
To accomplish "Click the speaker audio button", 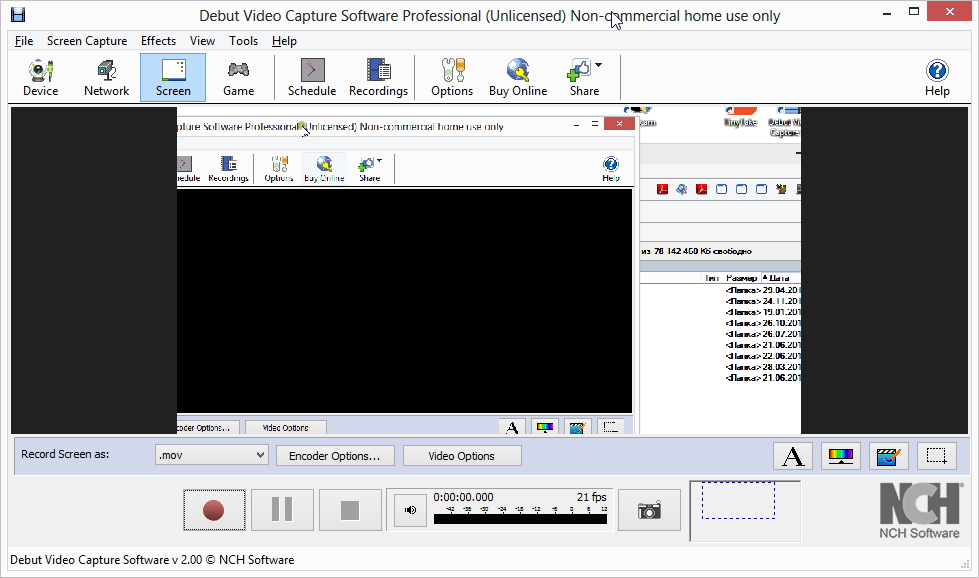I will pos(410,510).
